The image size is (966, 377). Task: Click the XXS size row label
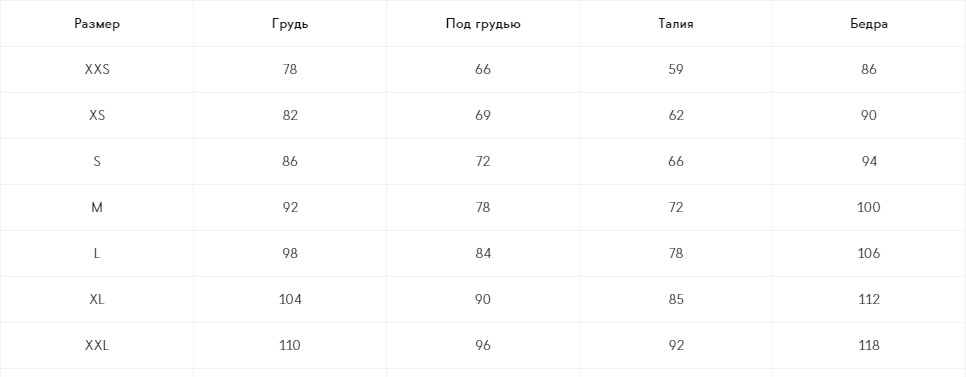pos(97,70)
